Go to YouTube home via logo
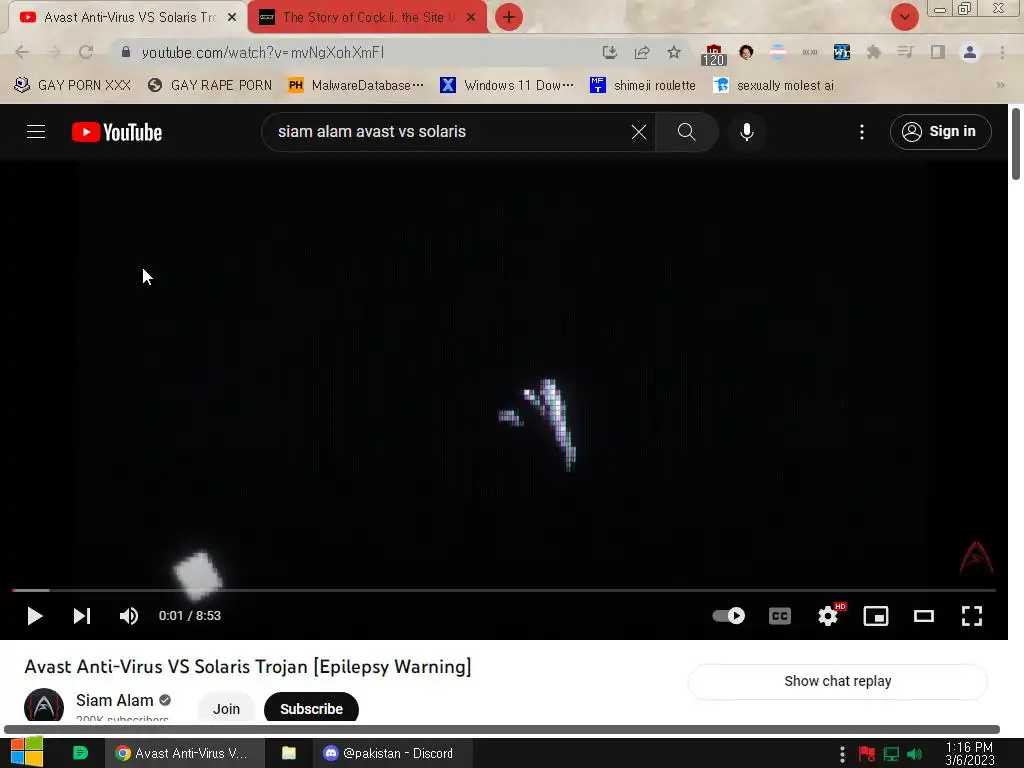Viewport: 1024px width, 768px height. [117, 132]
